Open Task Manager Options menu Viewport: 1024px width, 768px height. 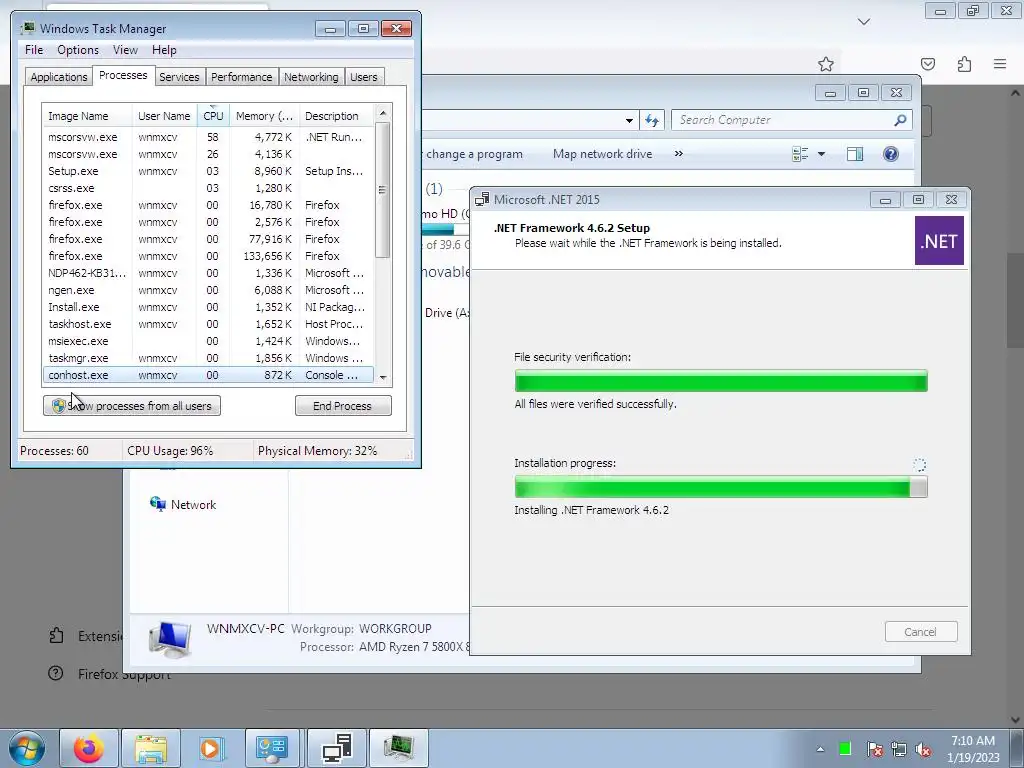[x=78, y=50]
